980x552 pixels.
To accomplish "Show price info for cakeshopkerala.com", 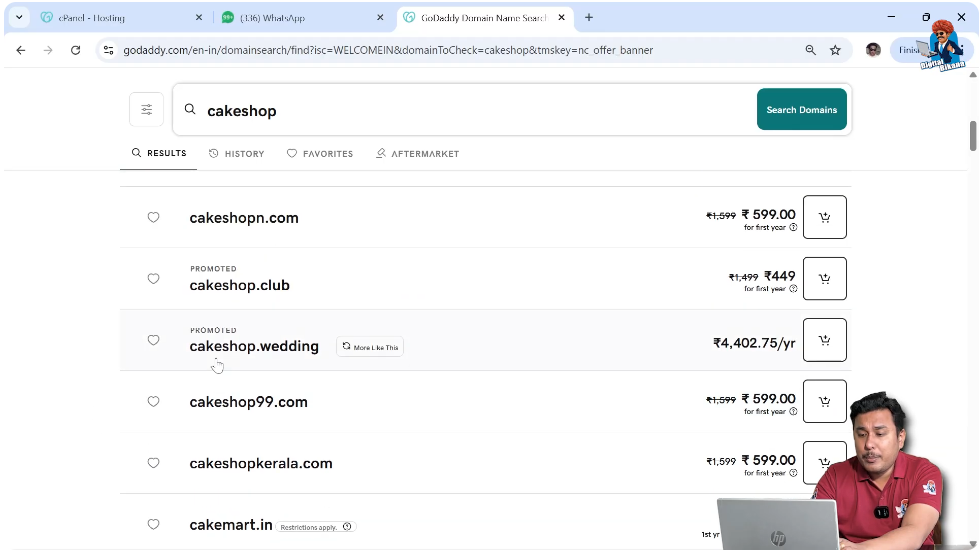I will click(x=793, y=473).
